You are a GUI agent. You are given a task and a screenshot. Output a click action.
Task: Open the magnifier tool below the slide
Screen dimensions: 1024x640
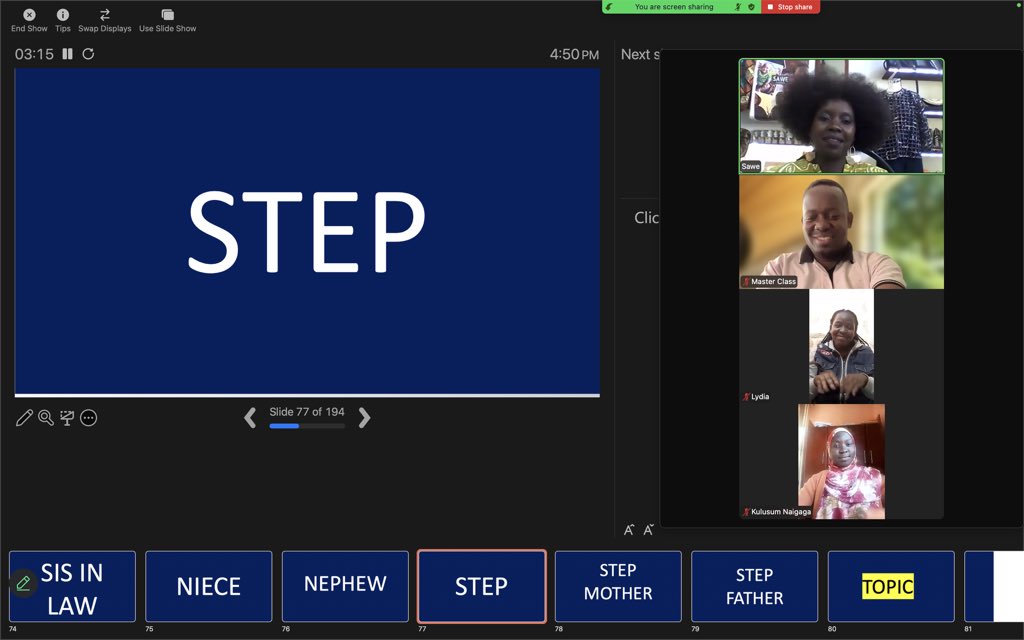(x=46, y=417)
